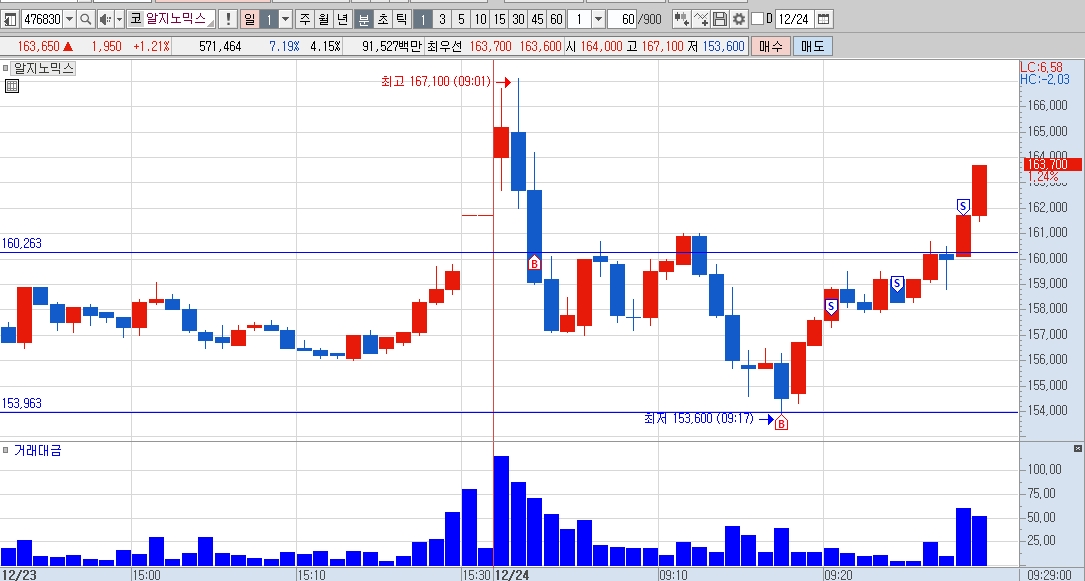
Task: Open the calendar date picker icon
Action: click(823, 19)
